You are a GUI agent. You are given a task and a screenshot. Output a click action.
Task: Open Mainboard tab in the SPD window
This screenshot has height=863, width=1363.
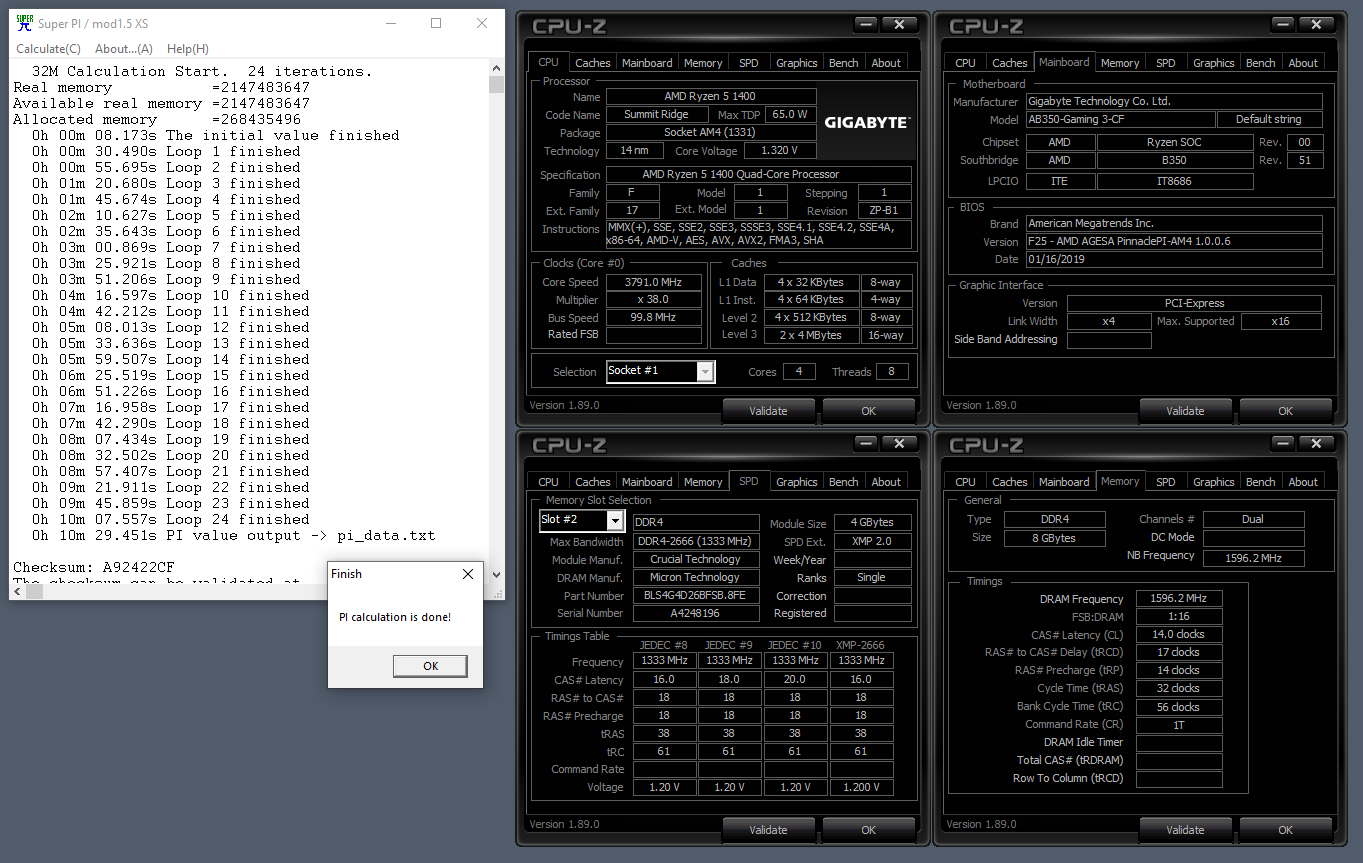pos(647,481)
